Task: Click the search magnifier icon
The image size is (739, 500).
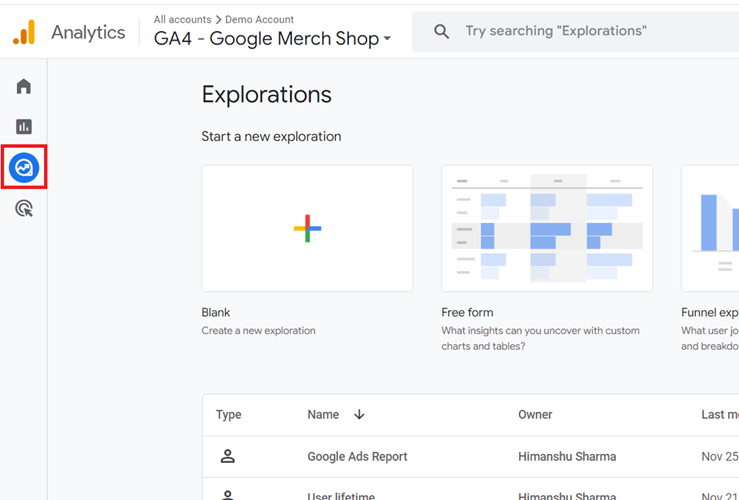Action: [x=442, y=32]
